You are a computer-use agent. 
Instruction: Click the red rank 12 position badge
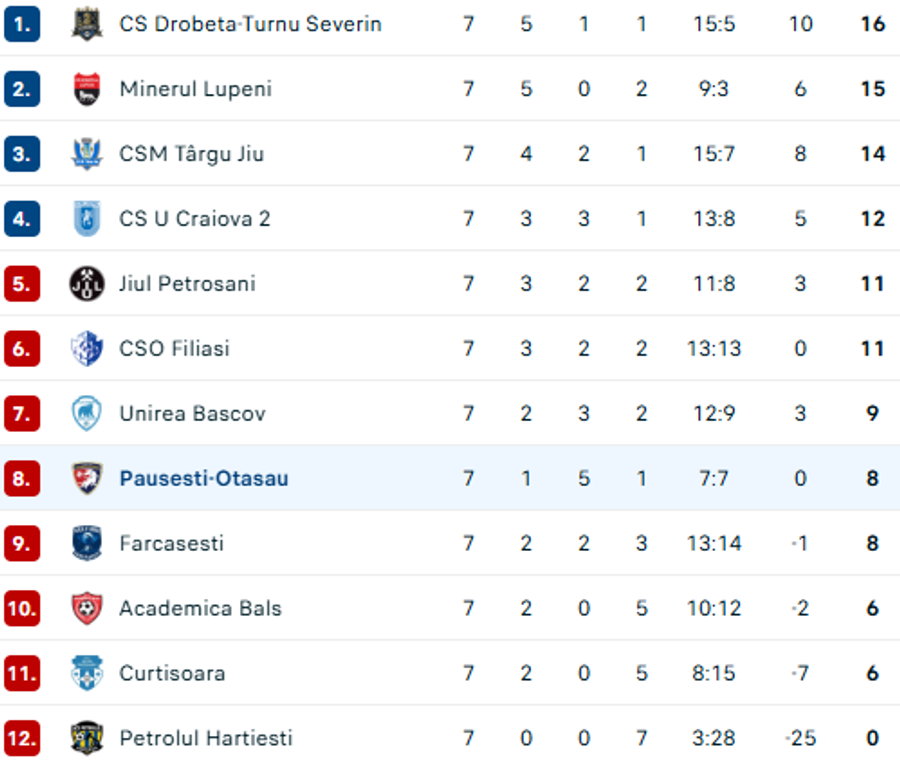tap(22, 737)
